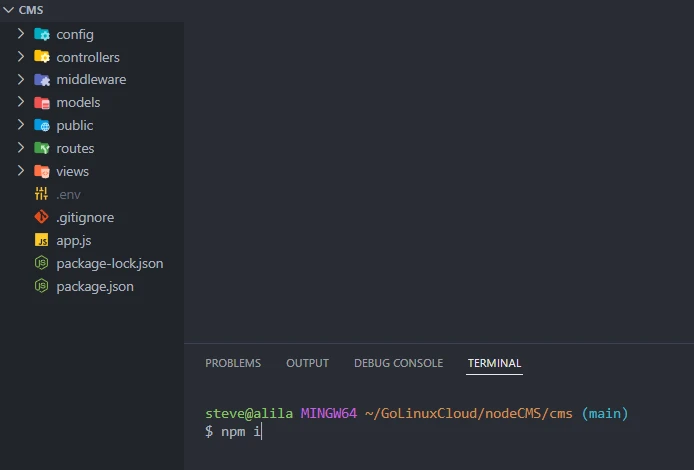Select the TERMINAL tab
Image resolution: width=694 pixels, height=470 pixels.
pos(494,363)
